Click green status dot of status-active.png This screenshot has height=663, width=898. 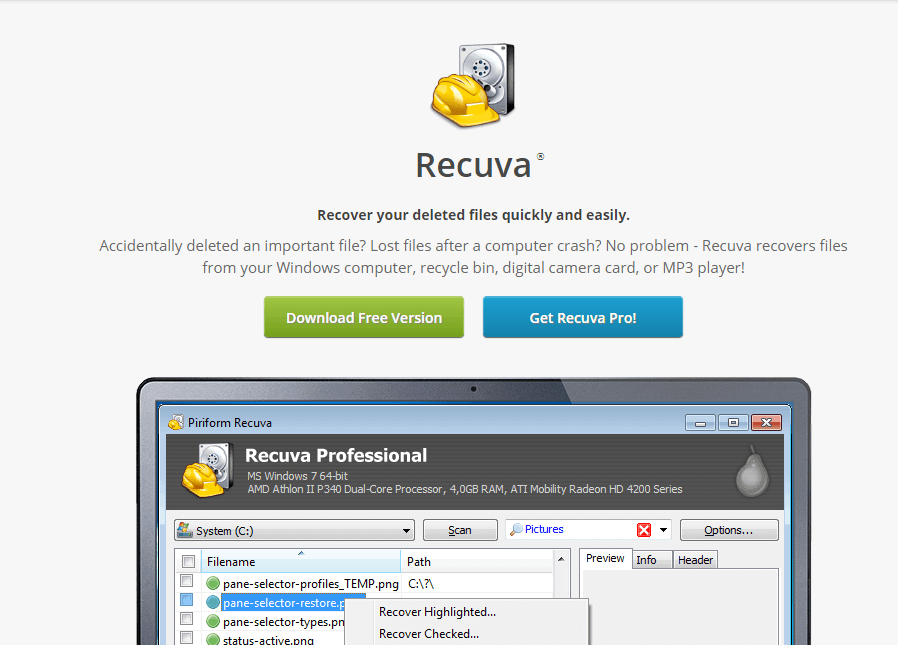213,639
